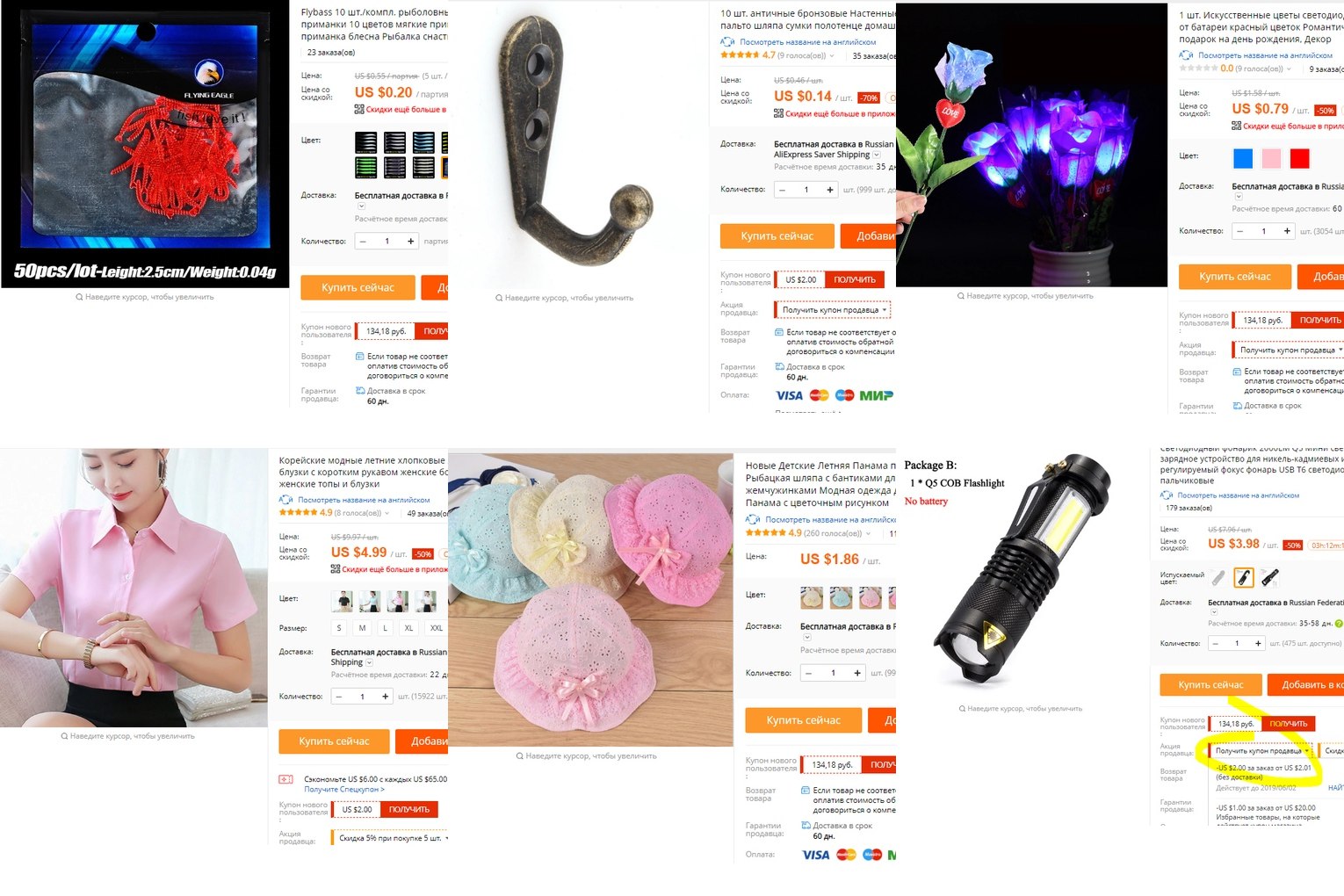Screen dimensions: 1344x896
Task: Select size XL for the blouse
Action: click(408, 628)
